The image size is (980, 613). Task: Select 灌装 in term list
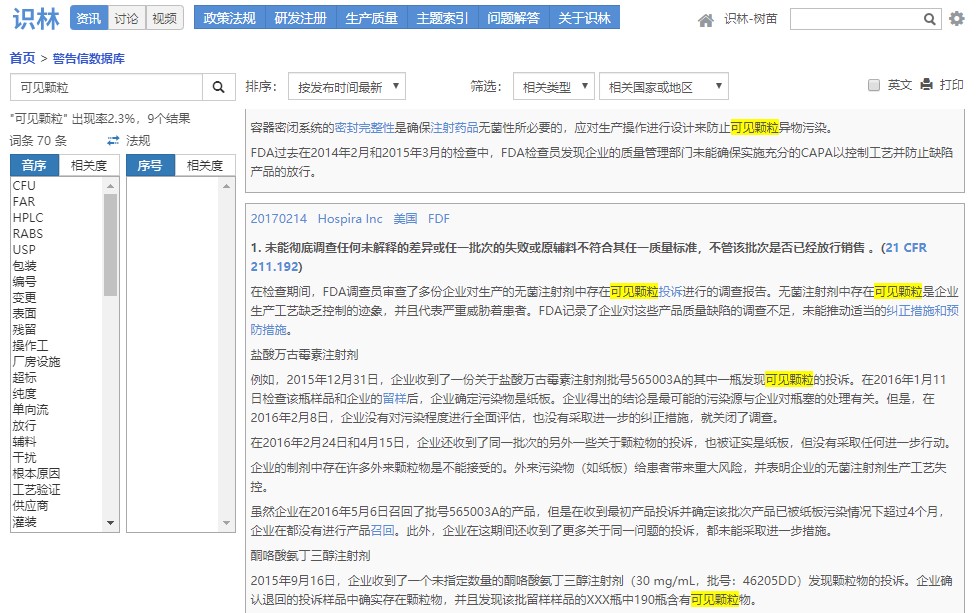24,521
